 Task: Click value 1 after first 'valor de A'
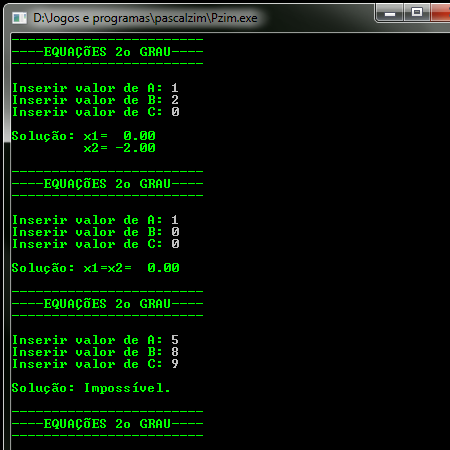tap(175, 88)
